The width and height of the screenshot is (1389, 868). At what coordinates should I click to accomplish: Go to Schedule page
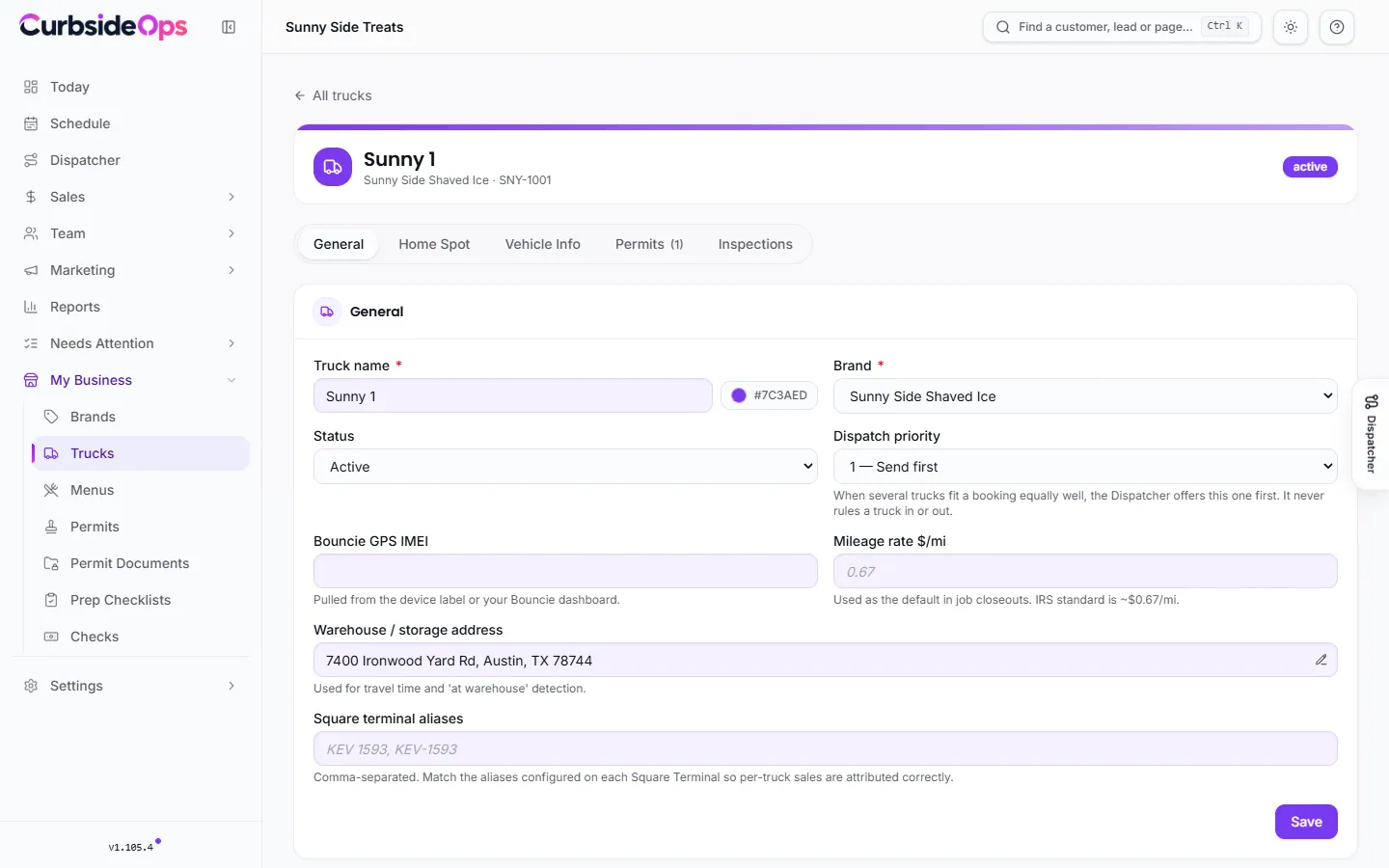(x=131, y=123)
